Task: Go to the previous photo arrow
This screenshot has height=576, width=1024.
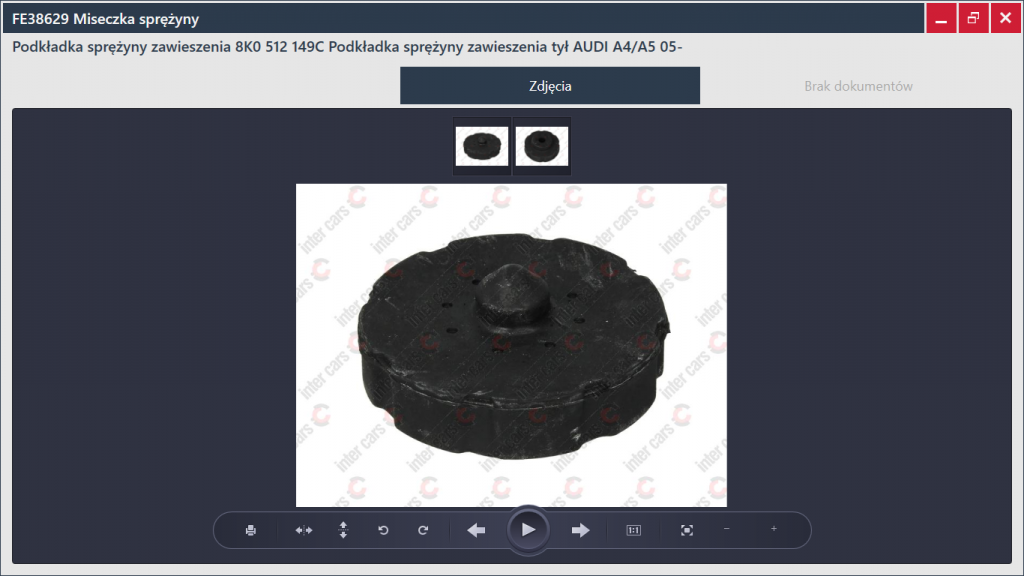Action: (x=476, y=530)
